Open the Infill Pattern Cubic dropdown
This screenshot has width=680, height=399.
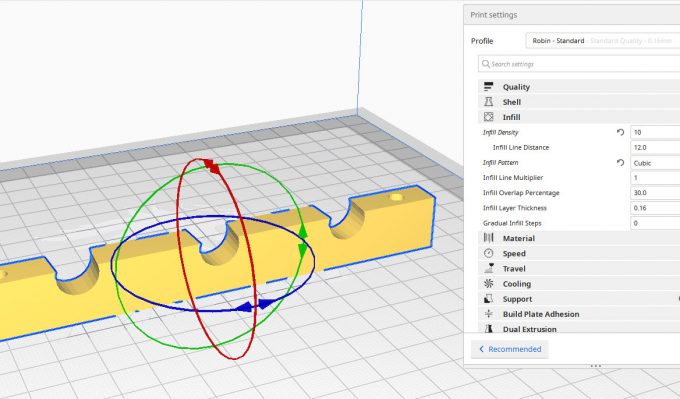(x=655, y=163)
